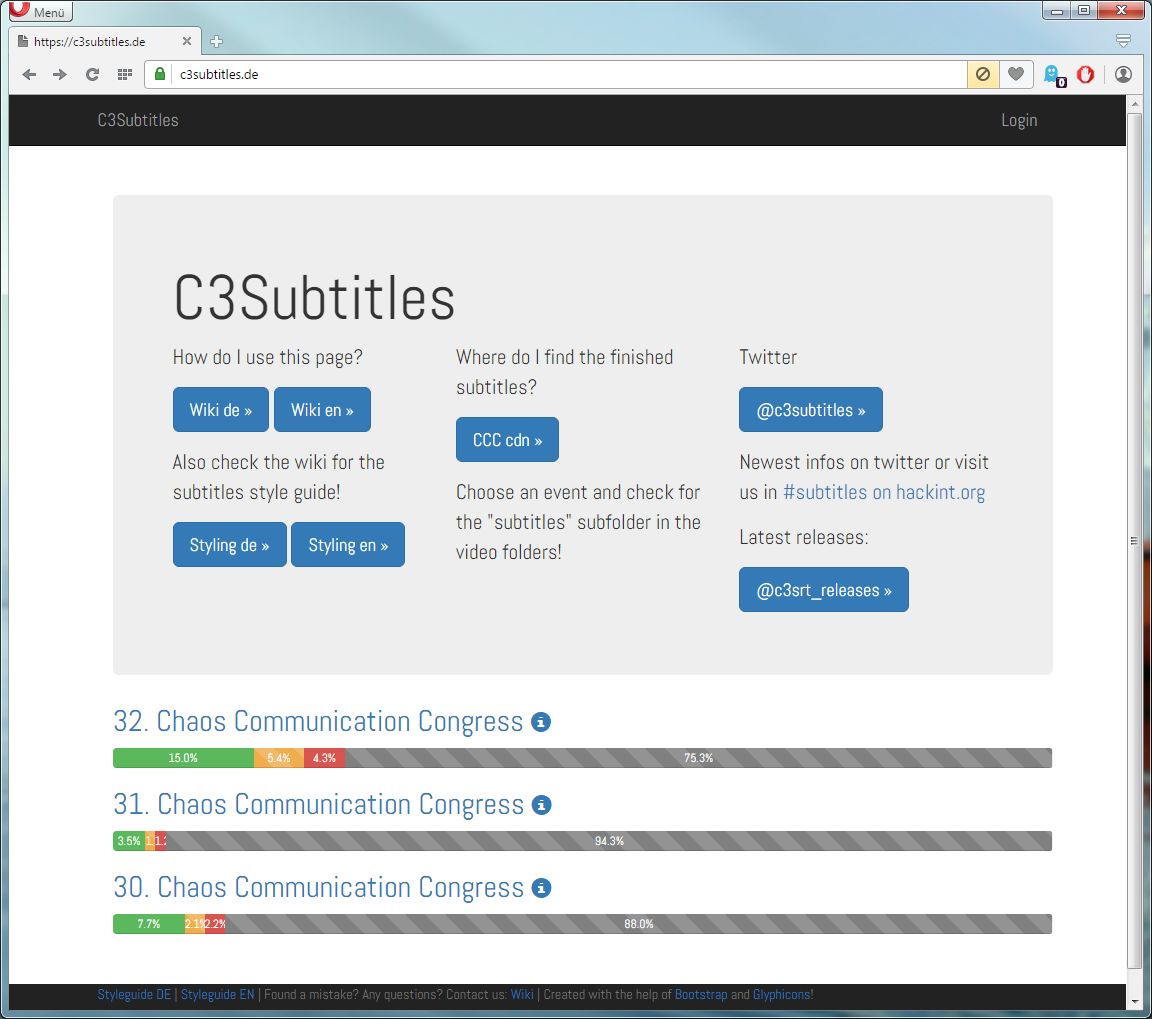Click the ad blocker badge icon

[x=982, y=74]
